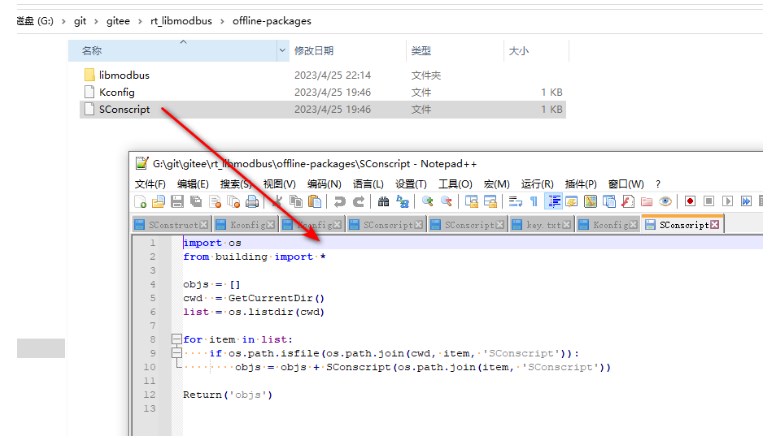Switch to the key.txt tab
The width and height of the screenshot is (773, 438).
pyautogui.click(x=541, y=224)
